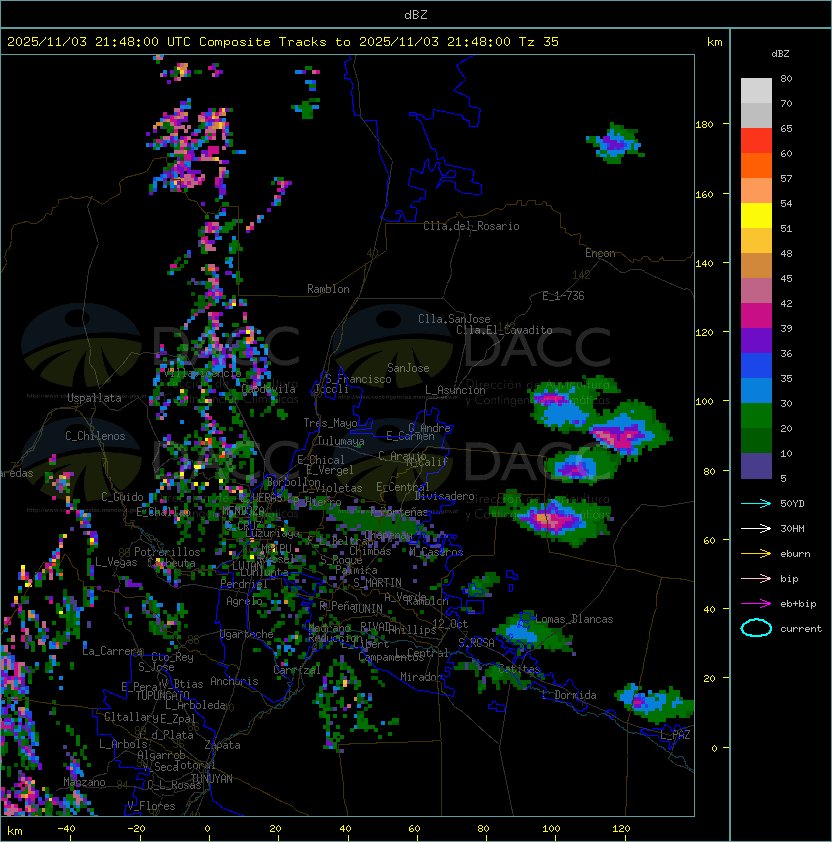Image resolution: width=832 pixels, height=842 pixels.
Task: Click the 'Composite Tracks' header text
Action: (x=263, y=41)
